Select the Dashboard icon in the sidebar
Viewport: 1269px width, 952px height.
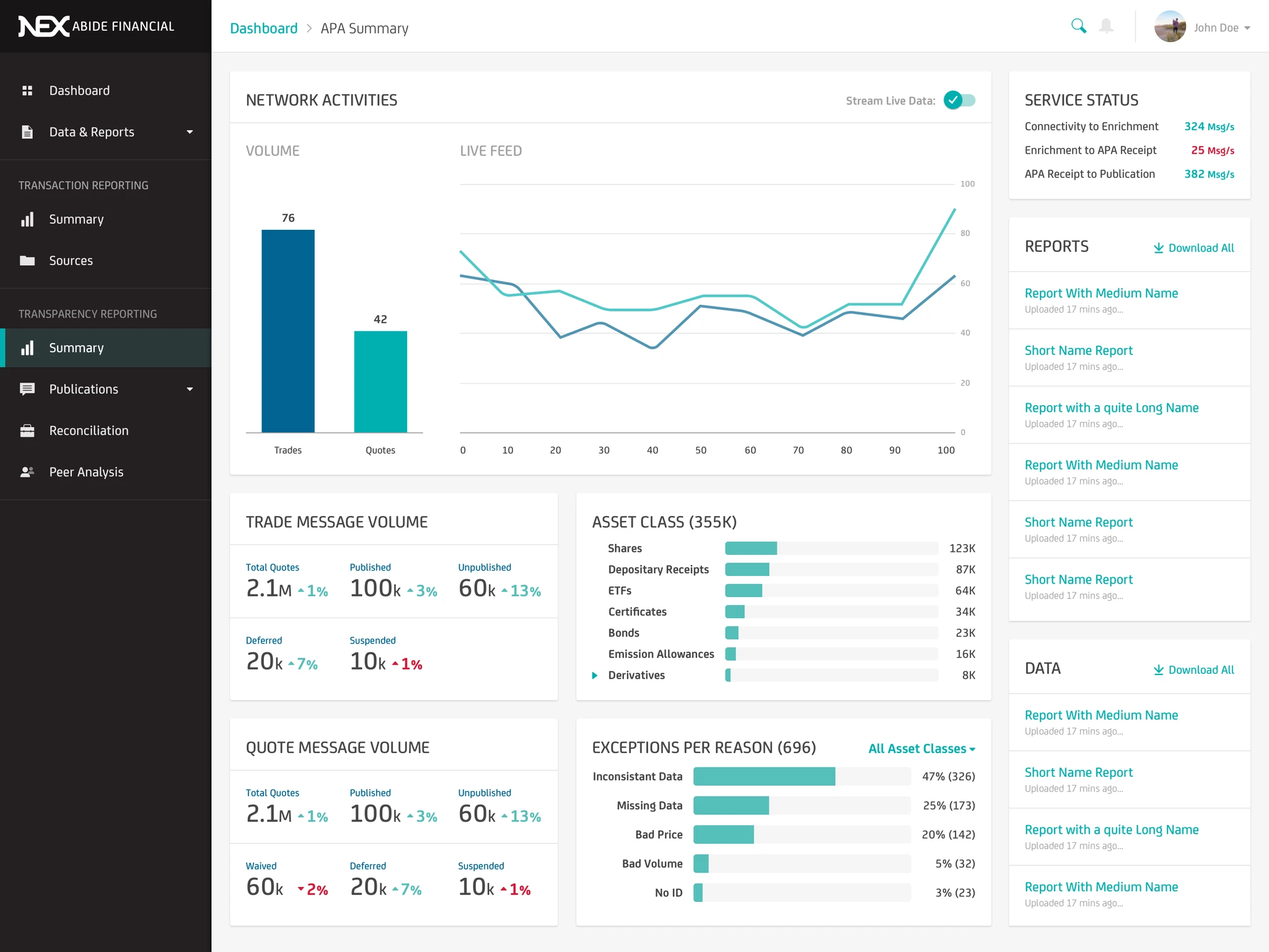tap(27, 90)
